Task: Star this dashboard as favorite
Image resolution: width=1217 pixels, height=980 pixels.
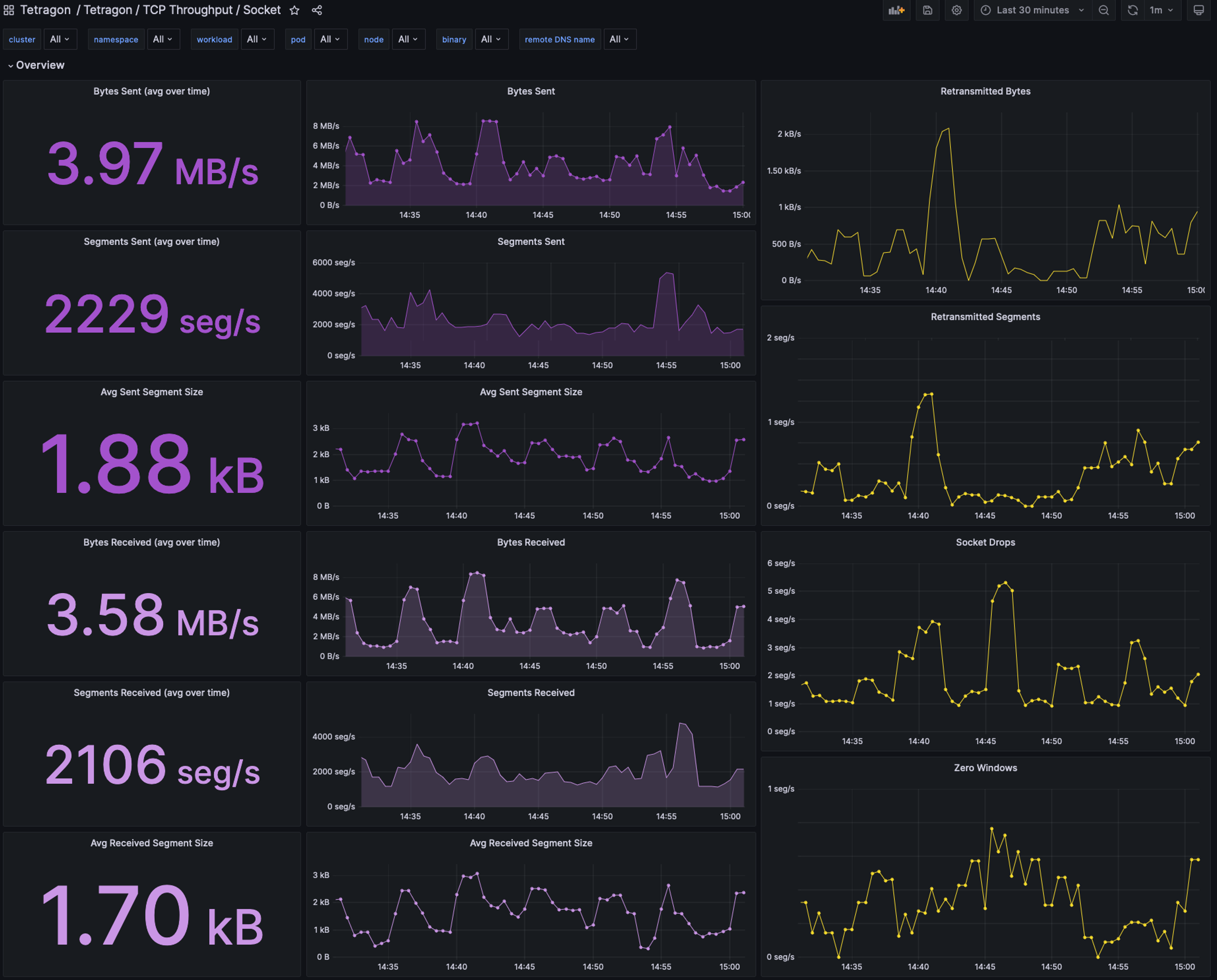Action: click(294, 10)
